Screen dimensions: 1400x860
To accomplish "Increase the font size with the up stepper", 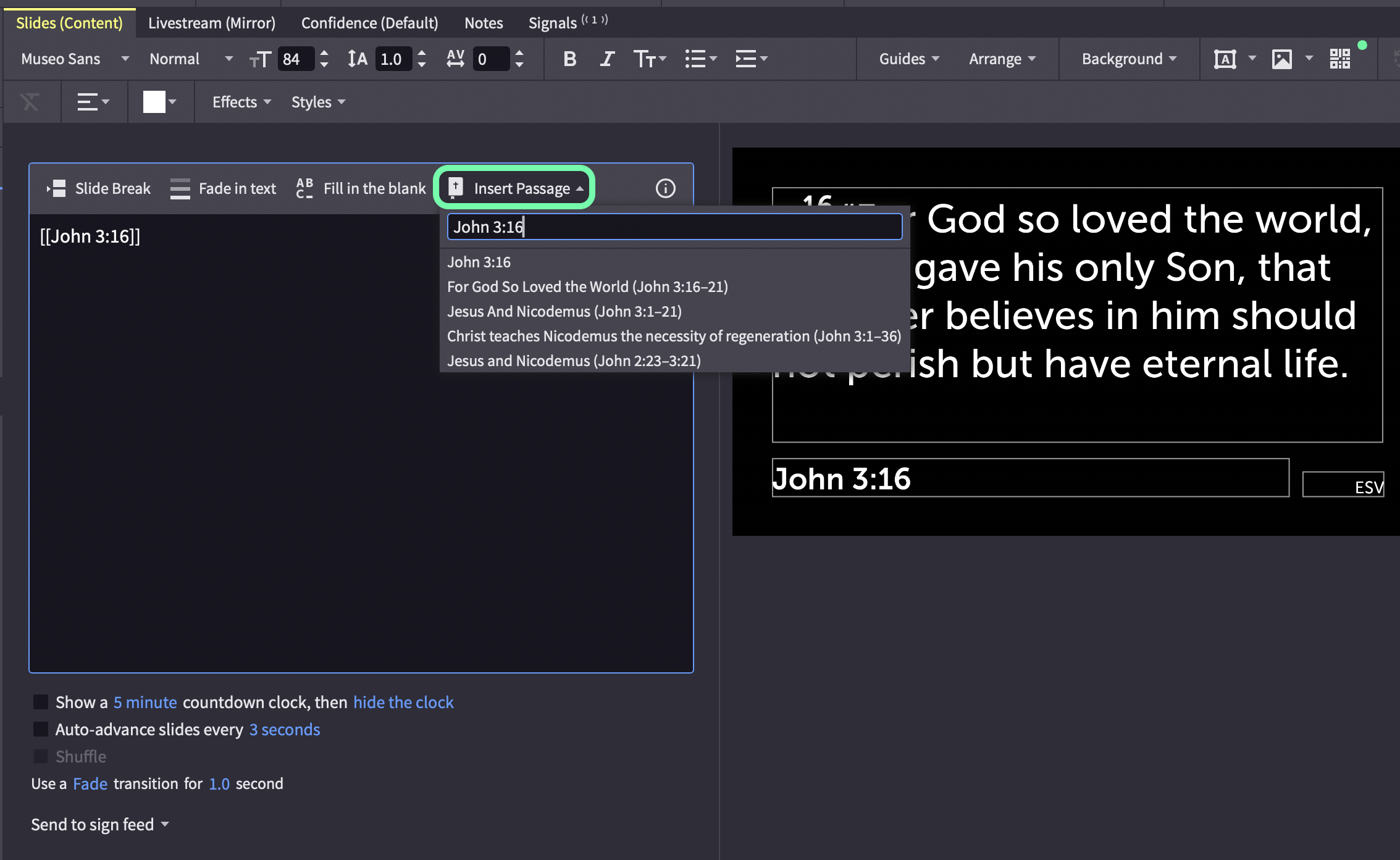I will tap(324, 53).
